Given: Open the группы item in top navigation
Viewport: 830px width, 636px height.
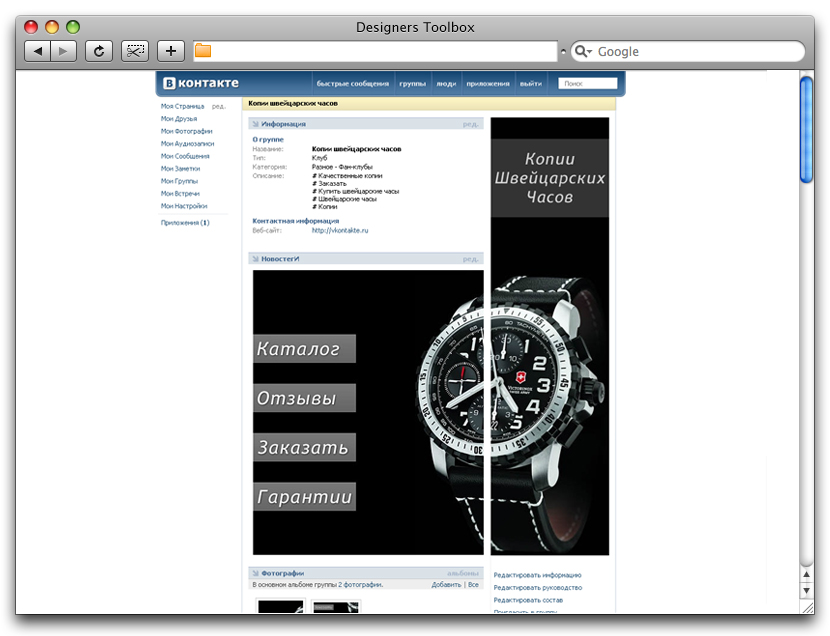Looking at the screenshot, I should [x=412, y=84].
